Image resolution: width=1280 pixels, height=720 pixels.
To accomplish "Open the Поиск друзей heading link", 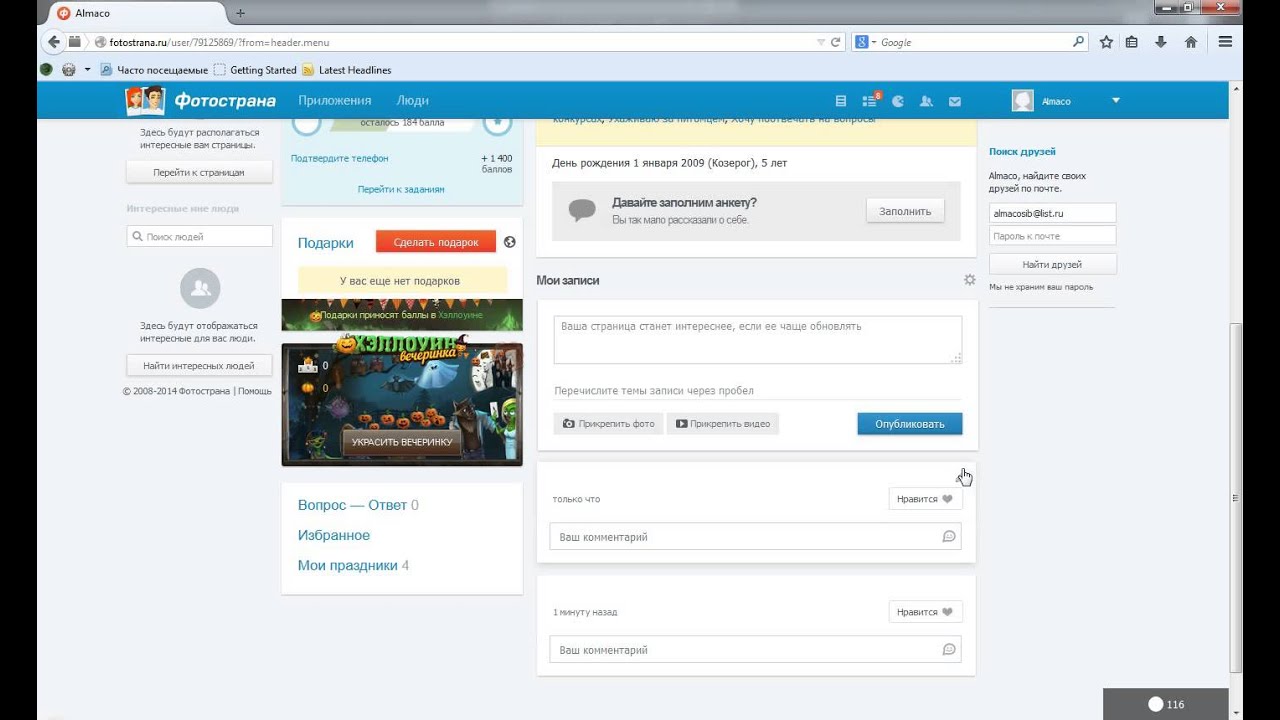I will tap(1022, 152).
